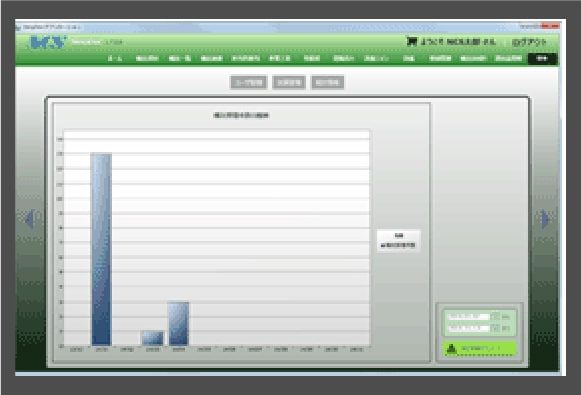
Task: Select the shortest blue bar in the chart
Action: click(153, 338)
